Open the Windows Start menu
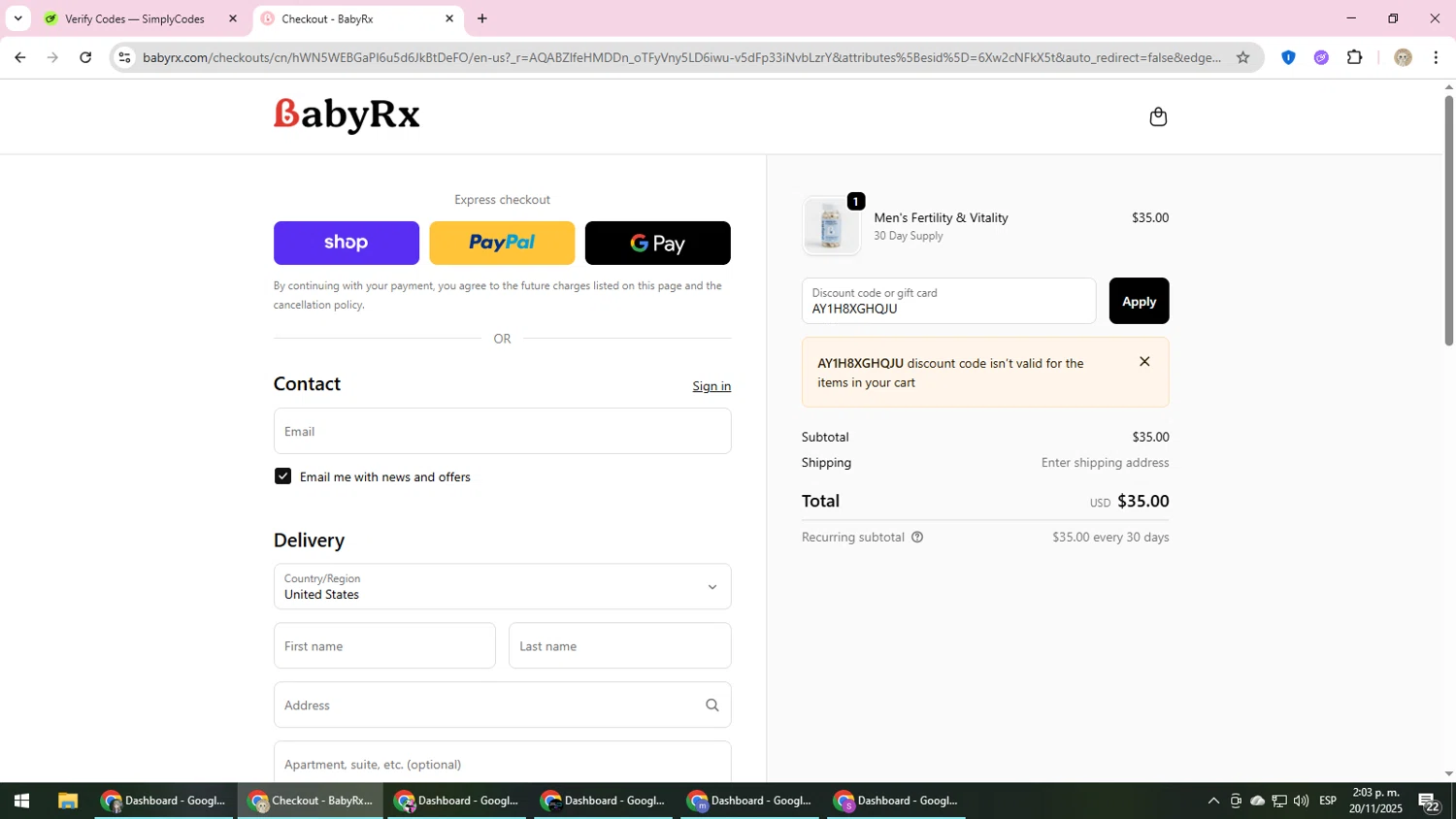The height and width of the screenshot is (819, 1456). coord(21,801)
